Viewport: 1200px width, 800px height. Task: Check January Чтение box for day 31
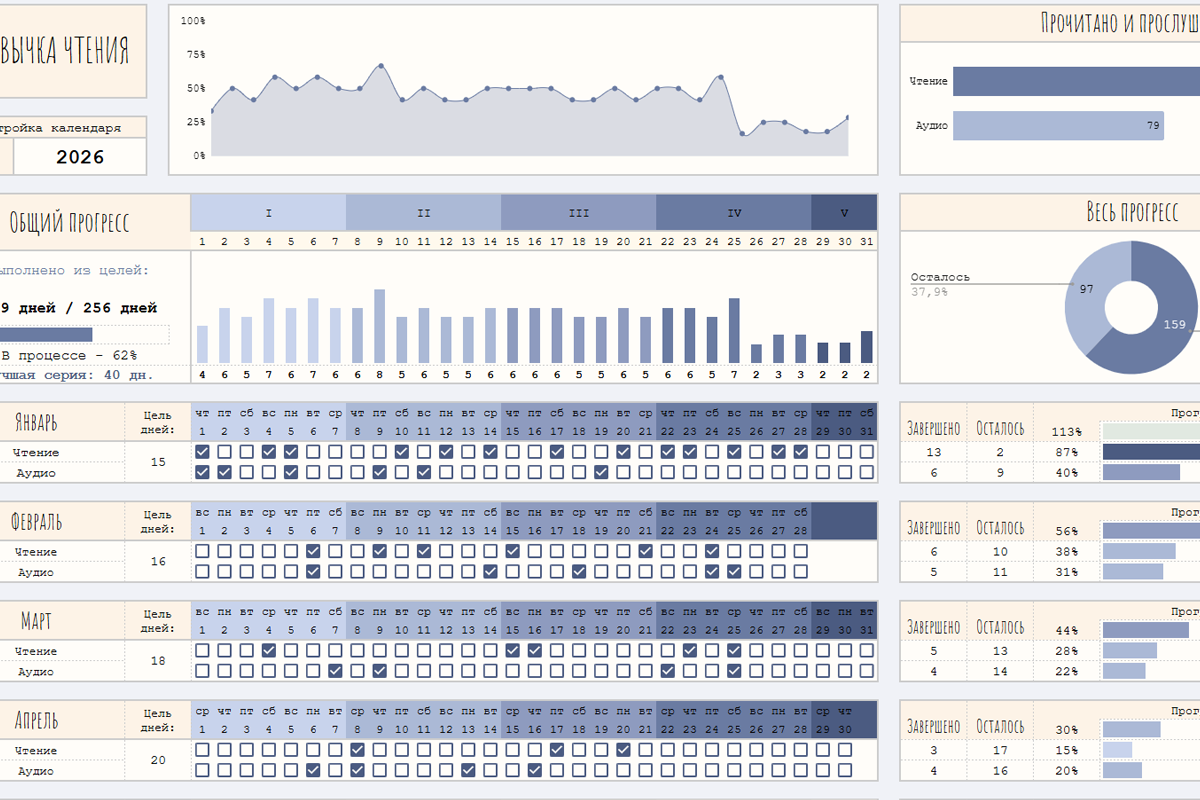pos(866,452)
